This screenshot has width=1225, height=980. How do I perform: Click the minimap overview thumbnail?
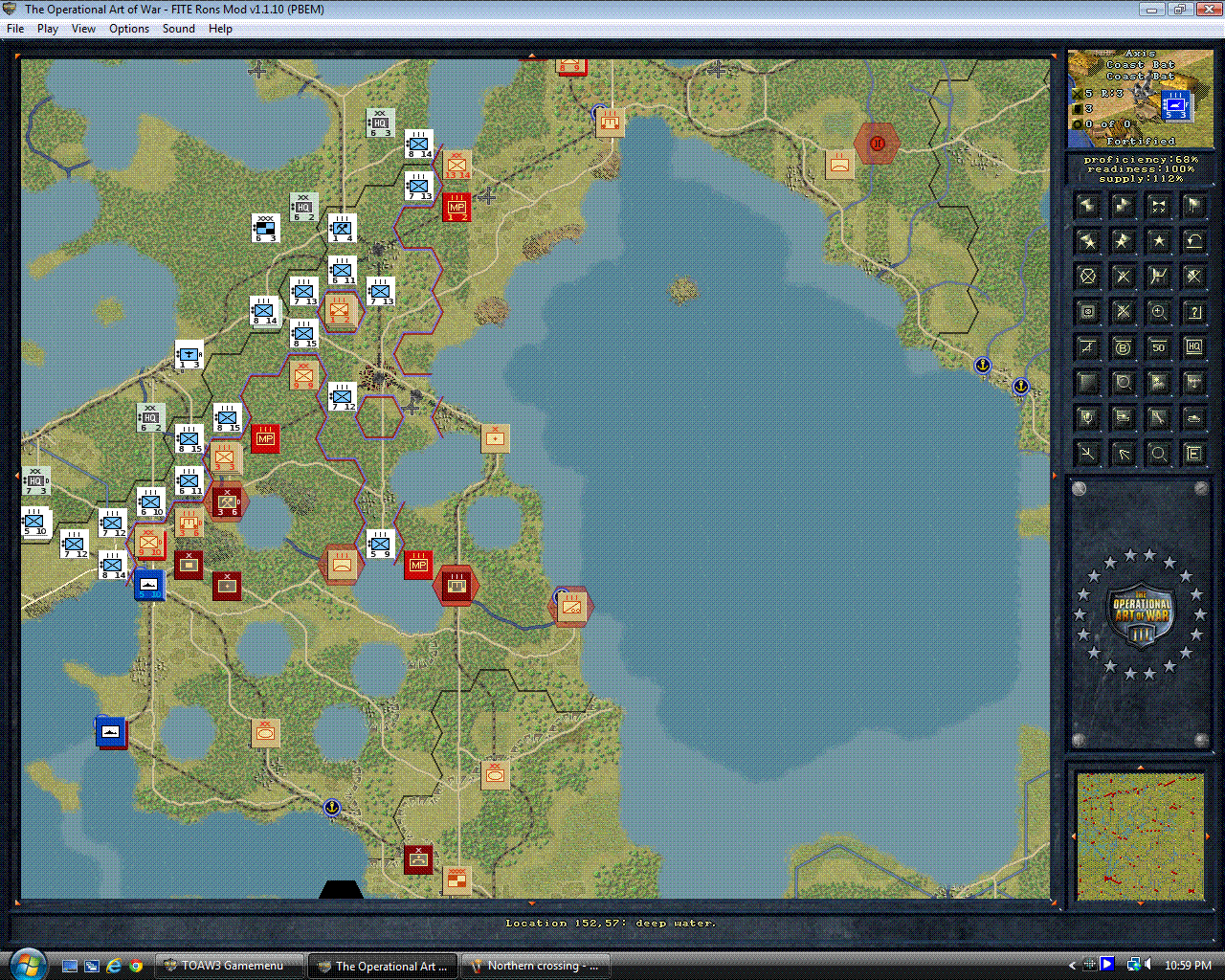[1140, 836]
